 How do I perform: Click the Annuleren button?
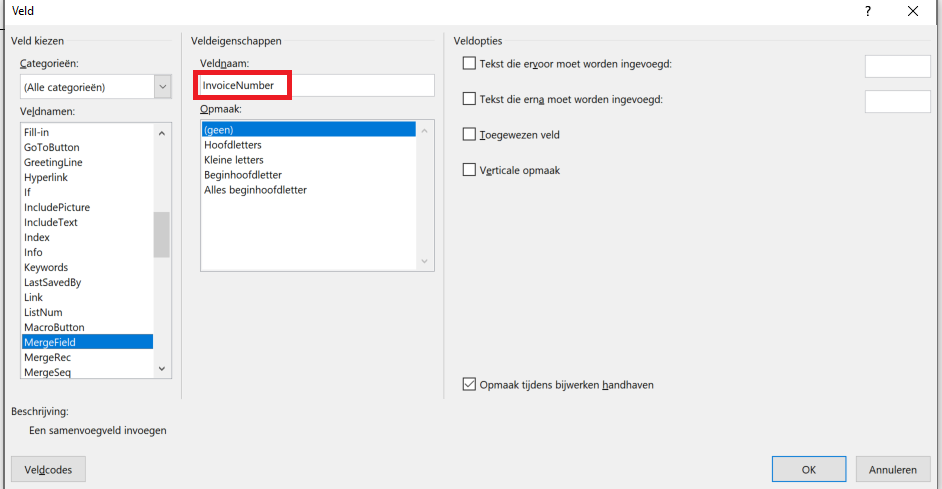click(893, 469)
